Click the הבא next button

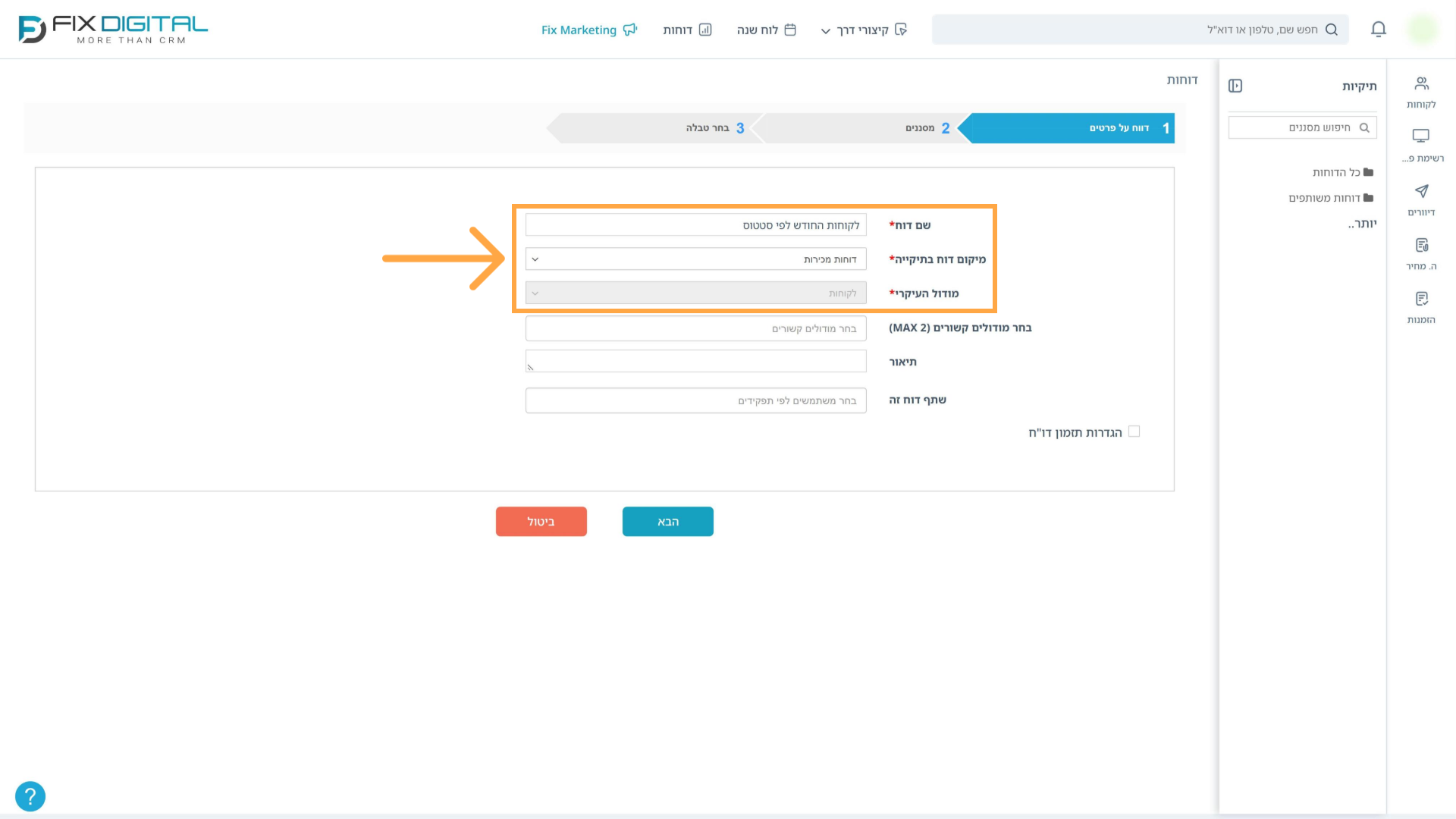point(668,522)
